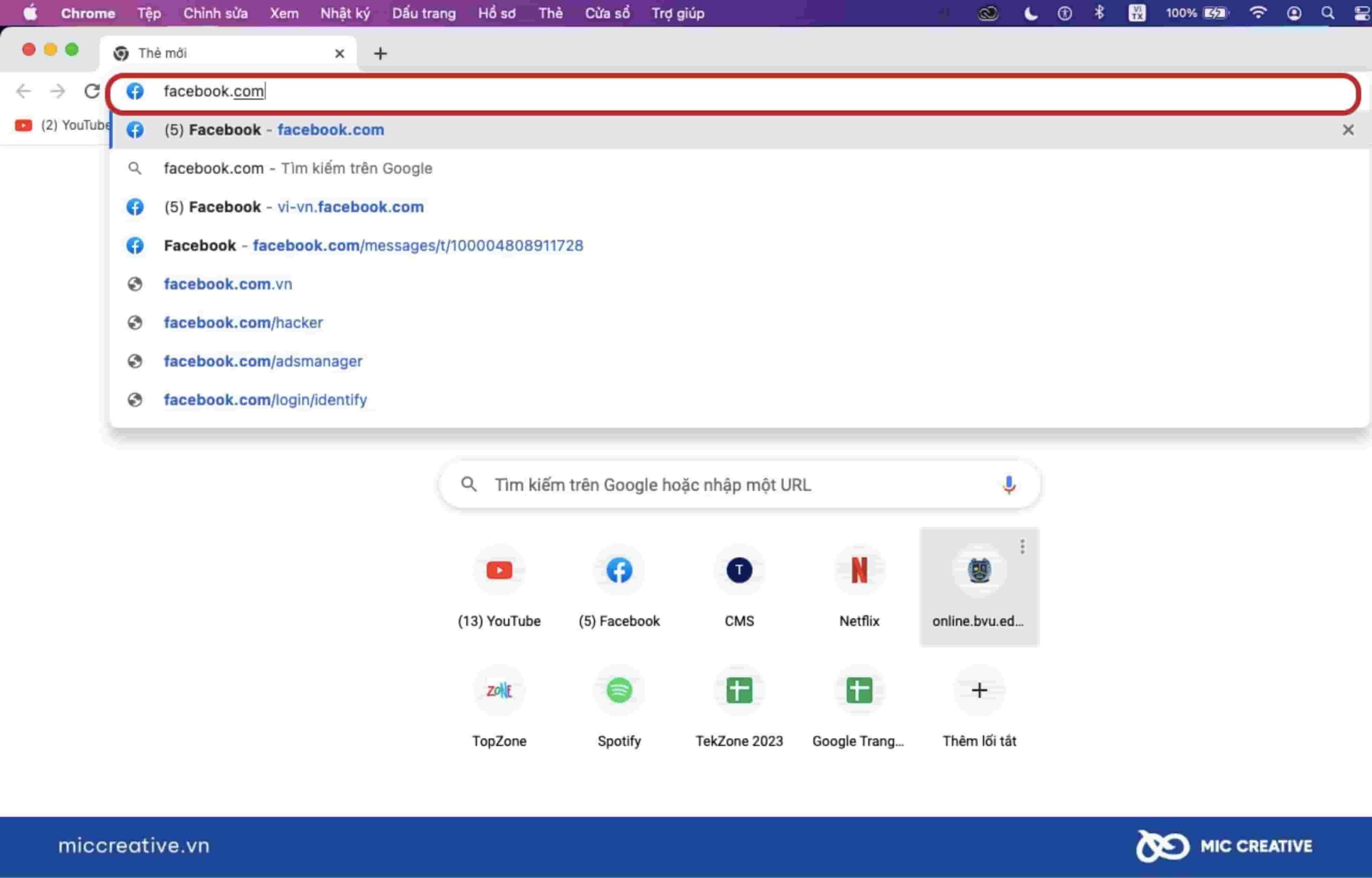Start voice search with microphone icon
The width and height of the screenshot is (1372, 878).
coord(1008,485)
